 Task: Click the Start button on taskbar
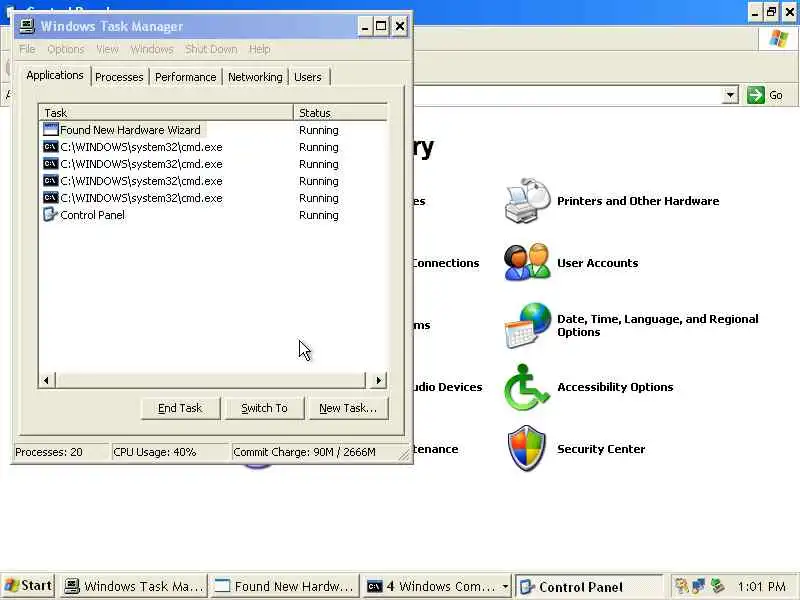[x=29, y=586]
